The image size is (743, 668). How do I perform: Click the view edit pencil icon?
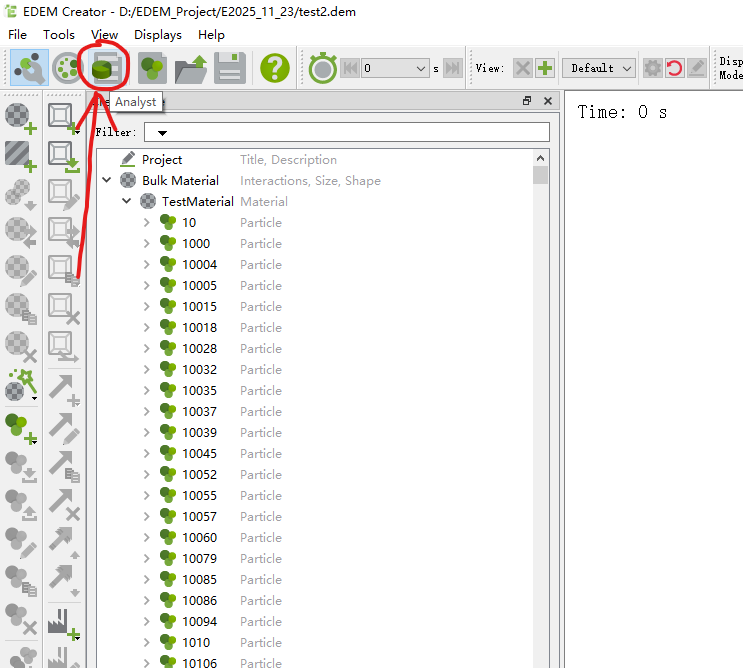[x=697, y=68]
